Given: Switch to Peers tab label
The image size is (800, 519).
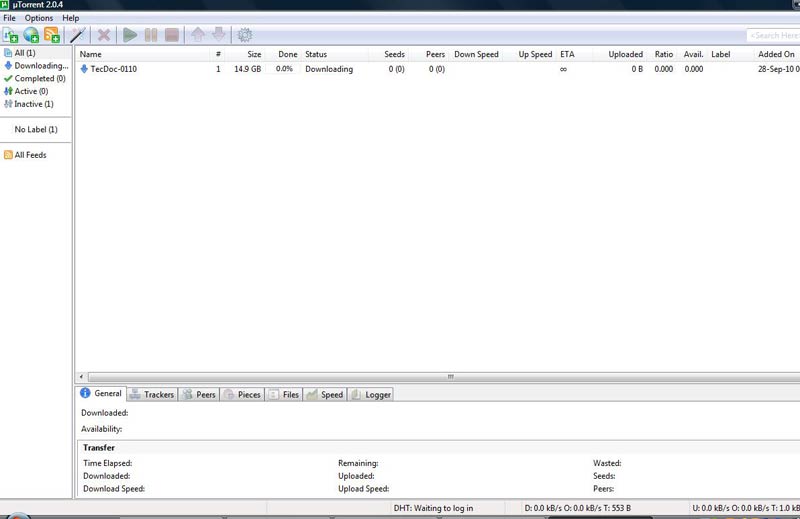Looking at the screenshot, I should [x=206, y=394].
